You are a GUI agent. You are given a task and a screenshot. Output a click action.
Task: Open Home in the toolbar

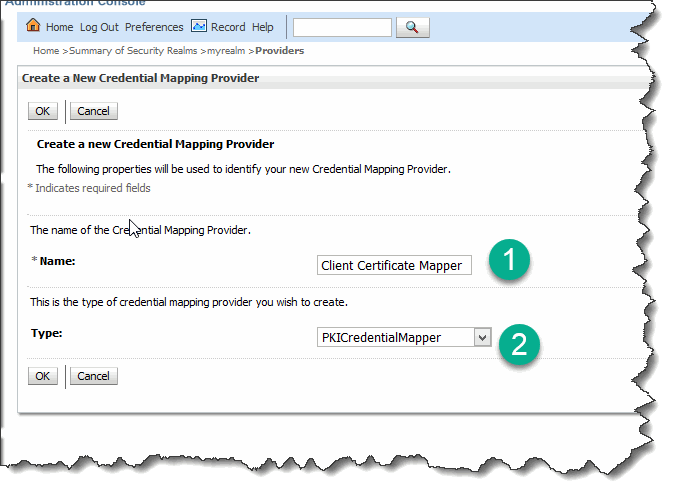pos(59,27)
